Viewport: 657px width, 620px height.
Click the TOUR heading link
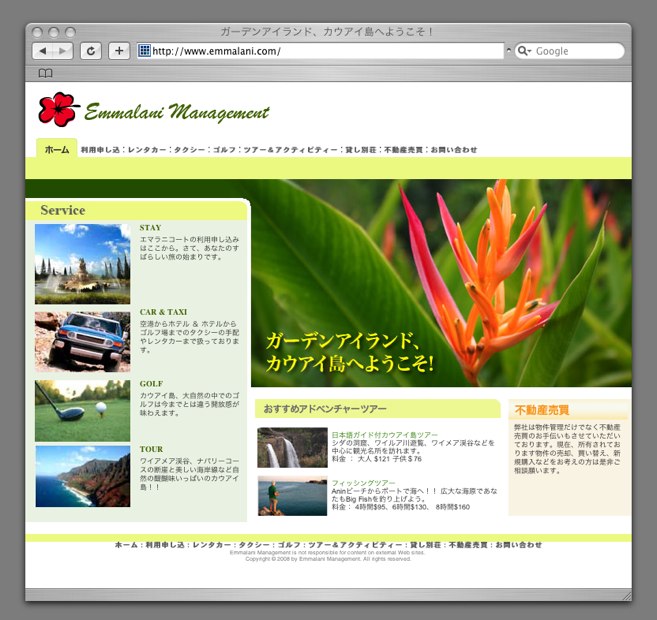(x=151, y=449)
